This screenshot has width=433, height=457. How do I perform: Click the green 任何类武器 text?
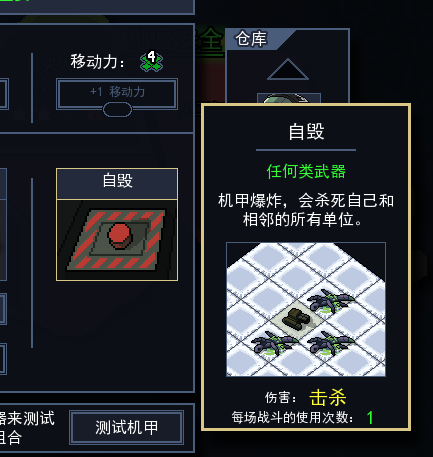pos(306,172)
